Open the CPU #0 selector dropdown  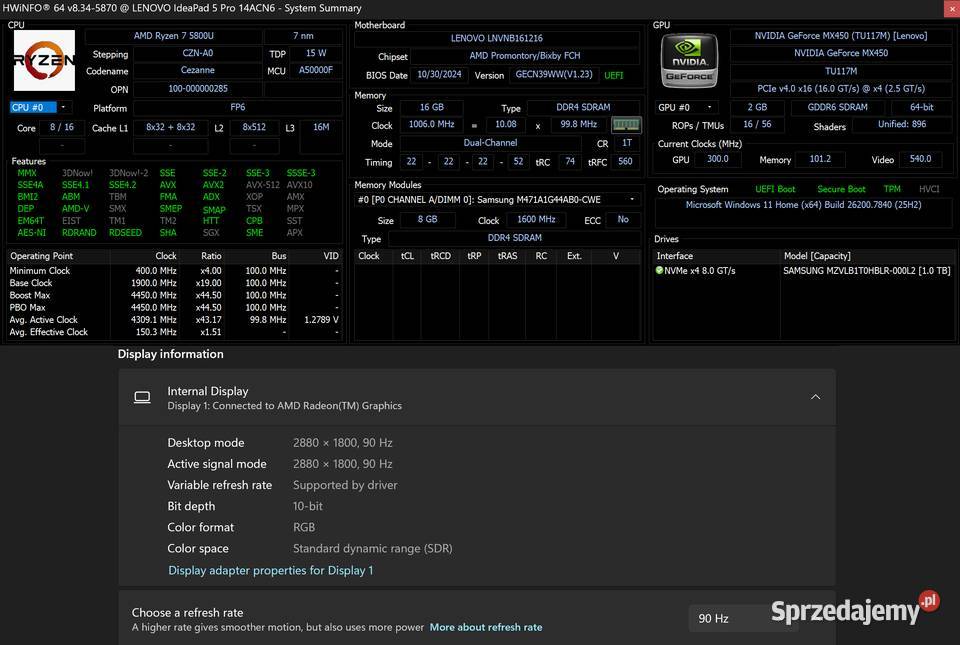[x=63, y=107]
